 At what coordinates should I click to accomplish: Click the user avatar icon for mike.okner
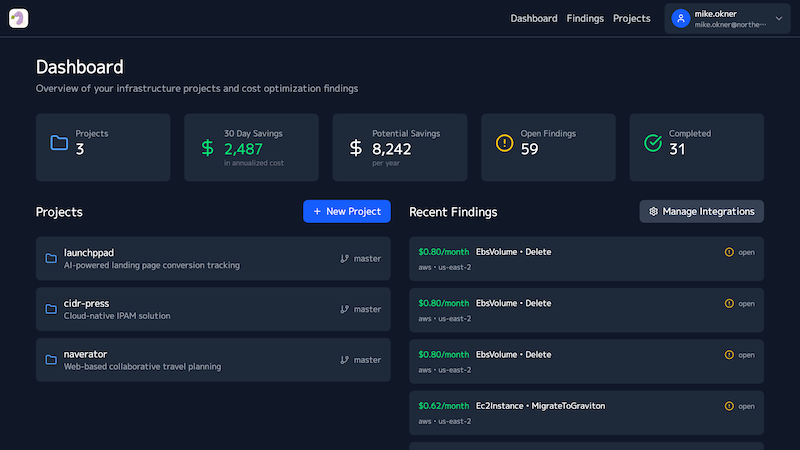(x=681, y=18)
